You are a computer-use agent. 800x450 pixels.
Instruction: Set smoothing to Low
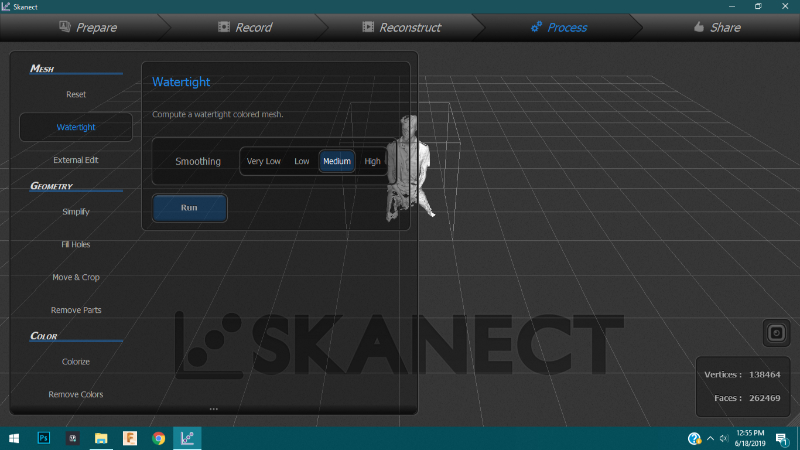(302, 161)
